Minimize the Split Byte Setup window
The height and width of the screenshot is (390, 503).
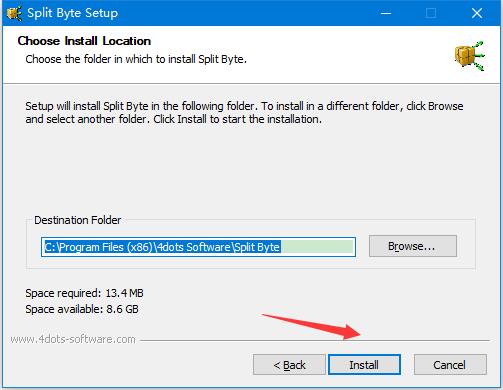386,13
